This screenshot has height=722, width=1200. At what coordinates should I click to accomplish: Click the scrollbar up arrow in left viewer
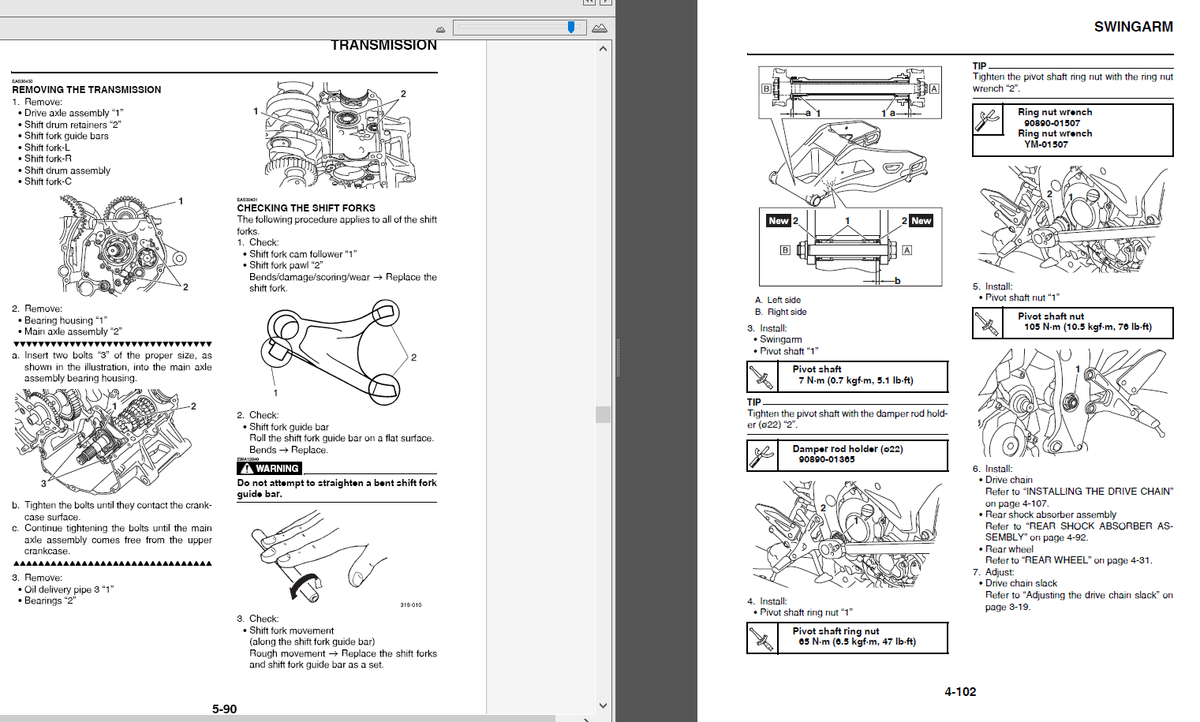601,49
